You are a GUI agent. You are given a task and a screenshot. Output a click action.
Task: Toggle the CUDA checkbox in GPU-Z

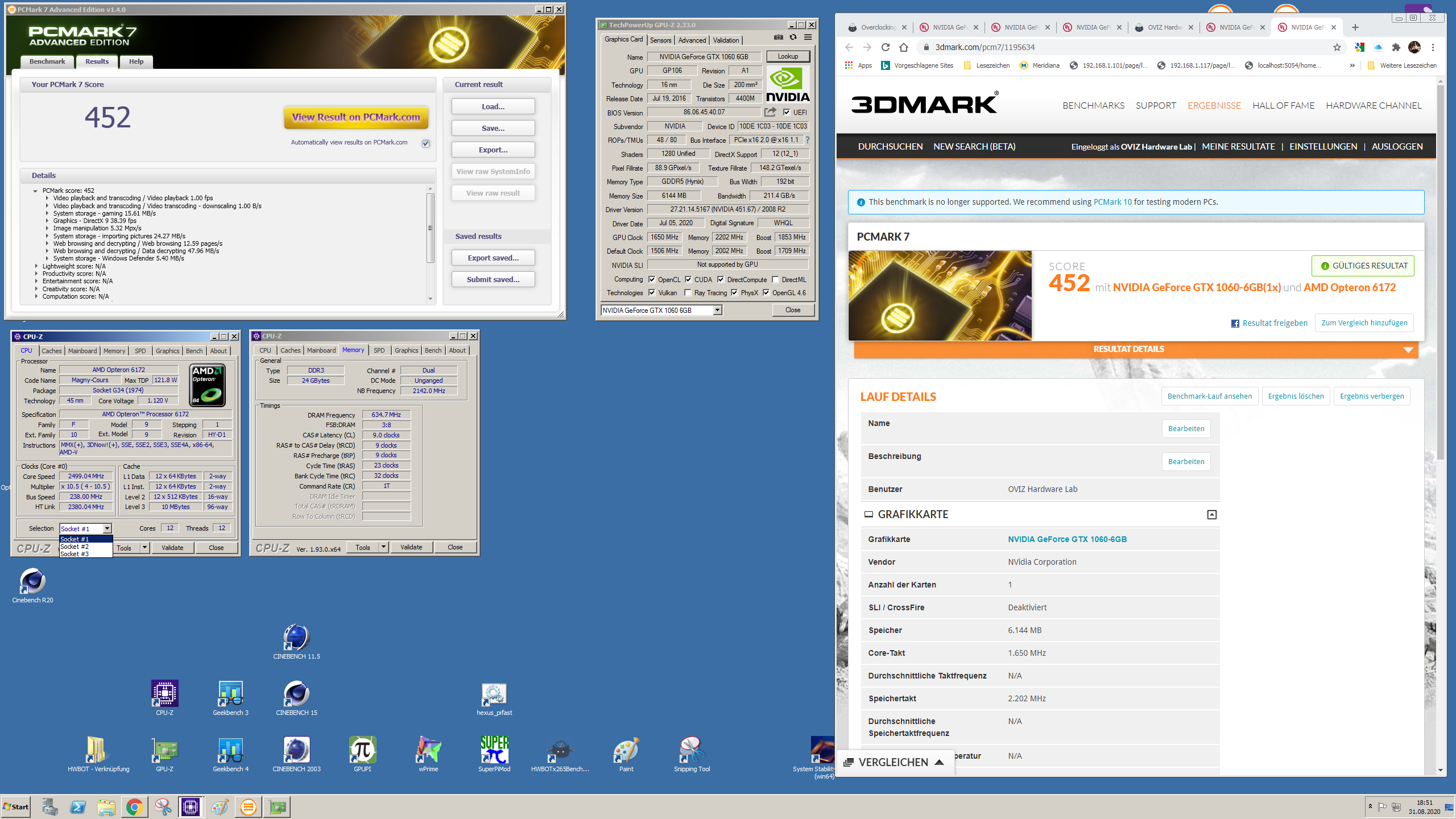click(688, 279)
